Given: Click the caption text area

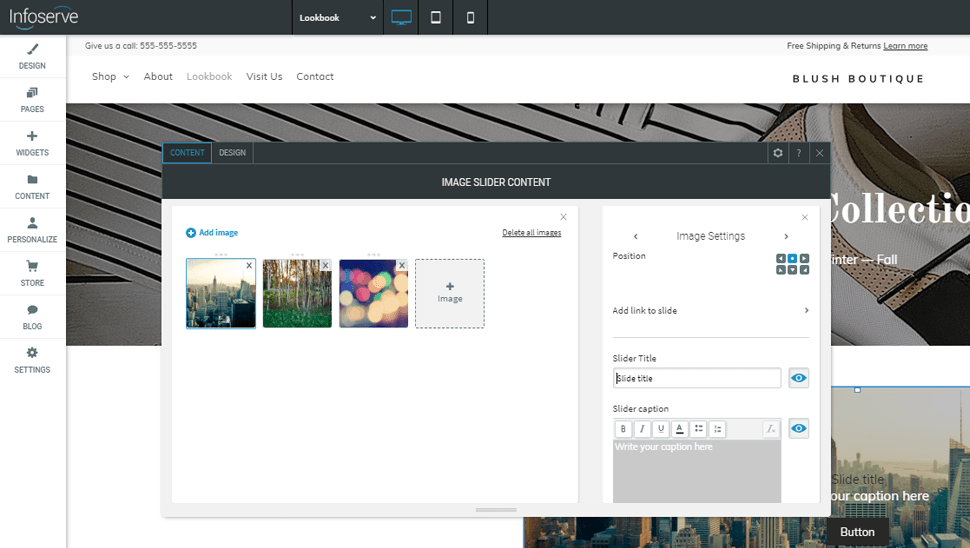Looking at the screenshot, I should pos(697,471).
